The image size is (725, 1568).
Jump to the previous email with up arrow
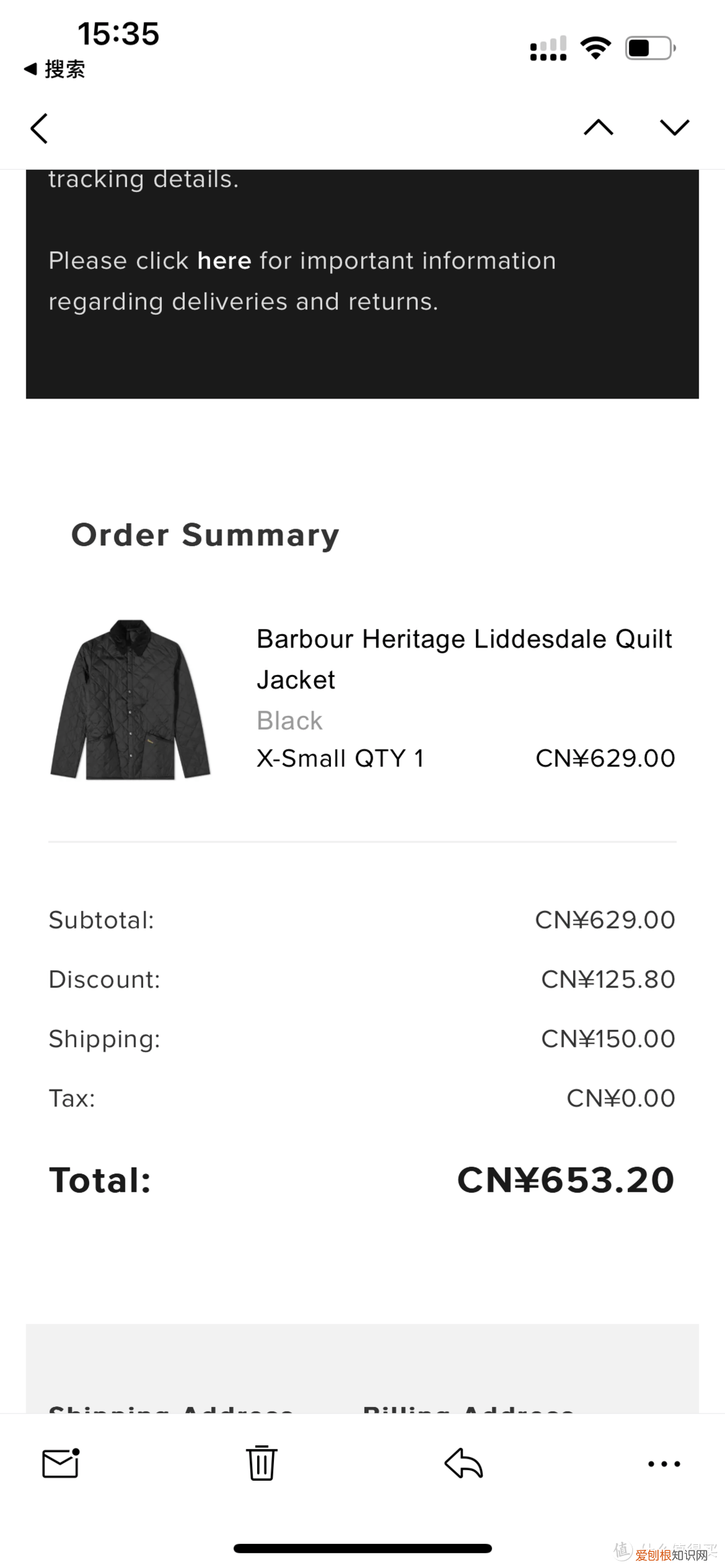click(x=598, y=127)
